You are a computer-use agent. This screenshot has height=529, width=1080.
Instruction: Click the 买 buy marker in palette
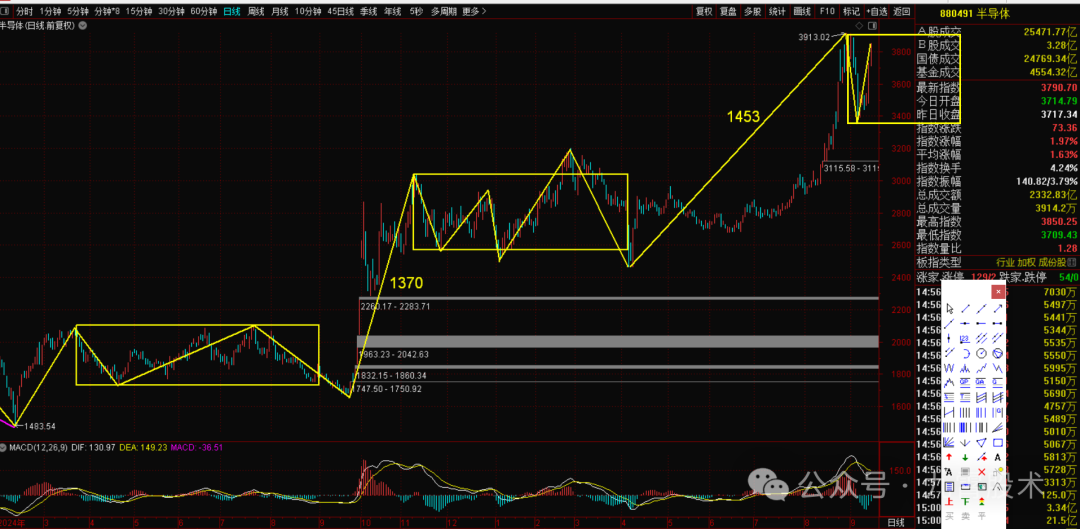tap(949, 516)
